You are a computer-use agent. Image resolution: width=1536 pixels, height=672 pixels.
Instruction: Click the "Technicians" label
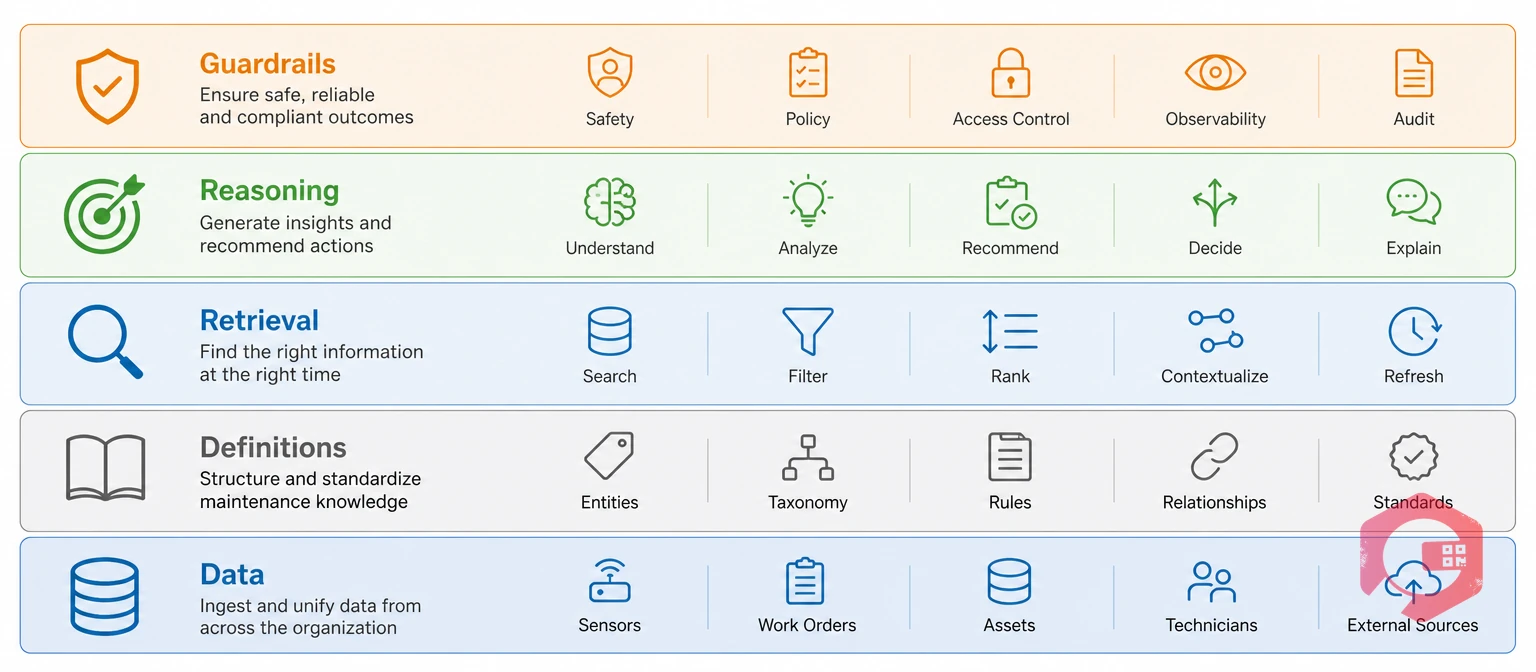tap(1212, 626)
